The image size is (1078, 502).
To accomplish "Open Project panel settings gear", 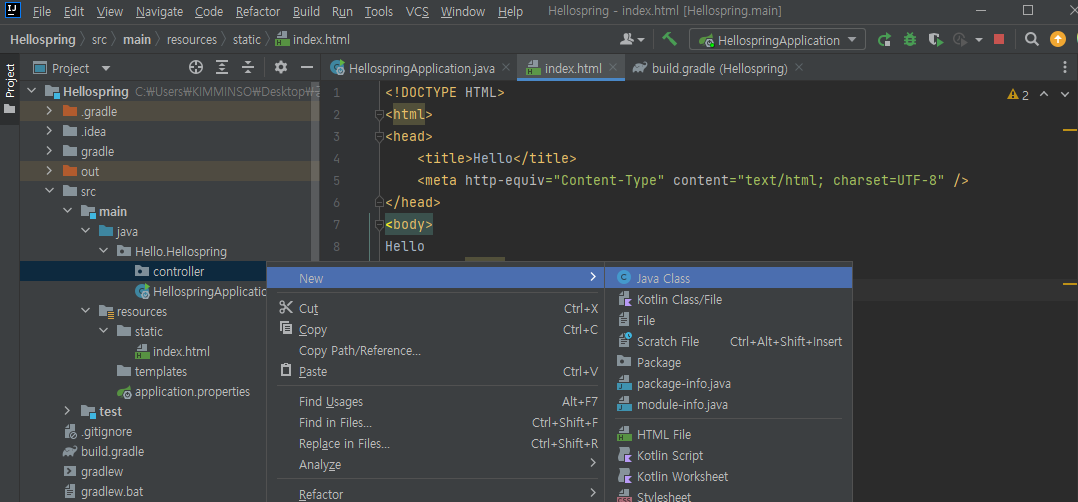I will click(280, 67).
